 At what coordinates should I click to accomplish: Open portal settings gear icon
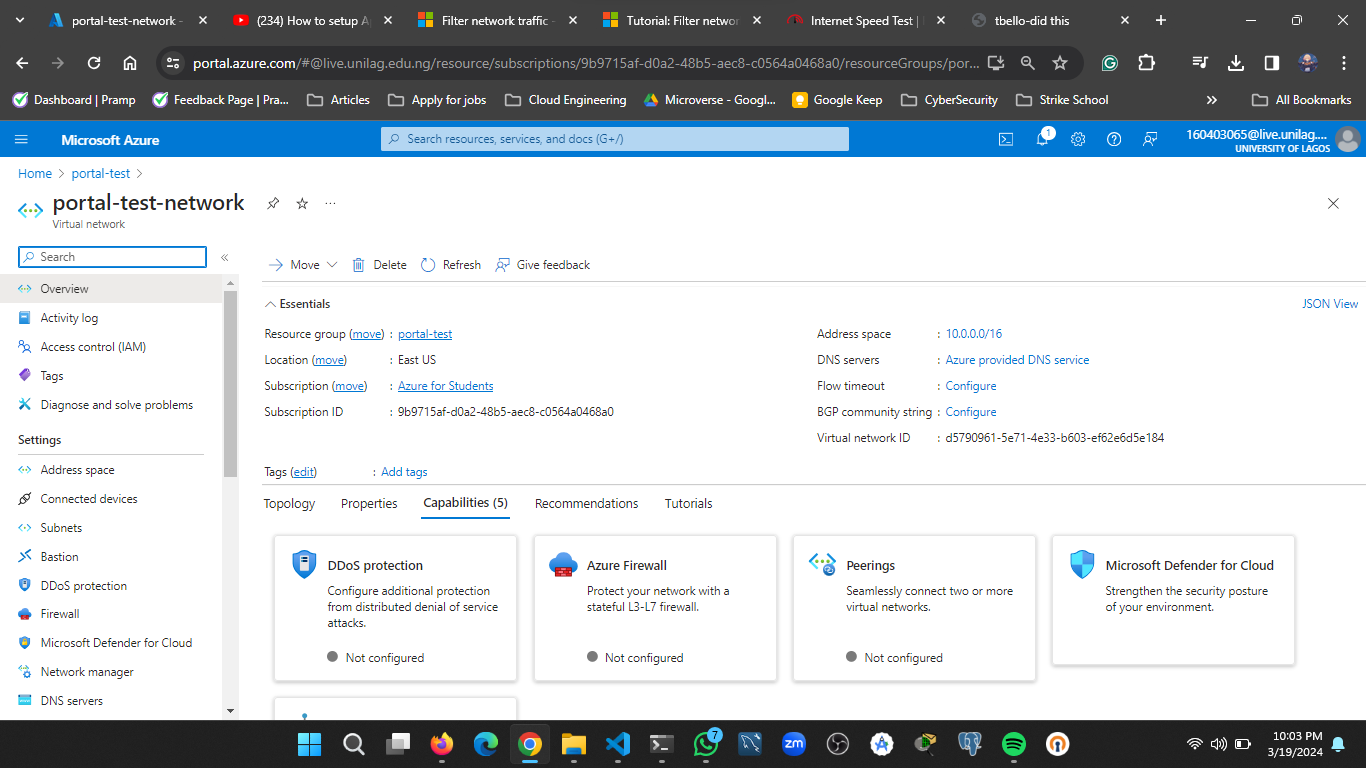coord(1078,140)
